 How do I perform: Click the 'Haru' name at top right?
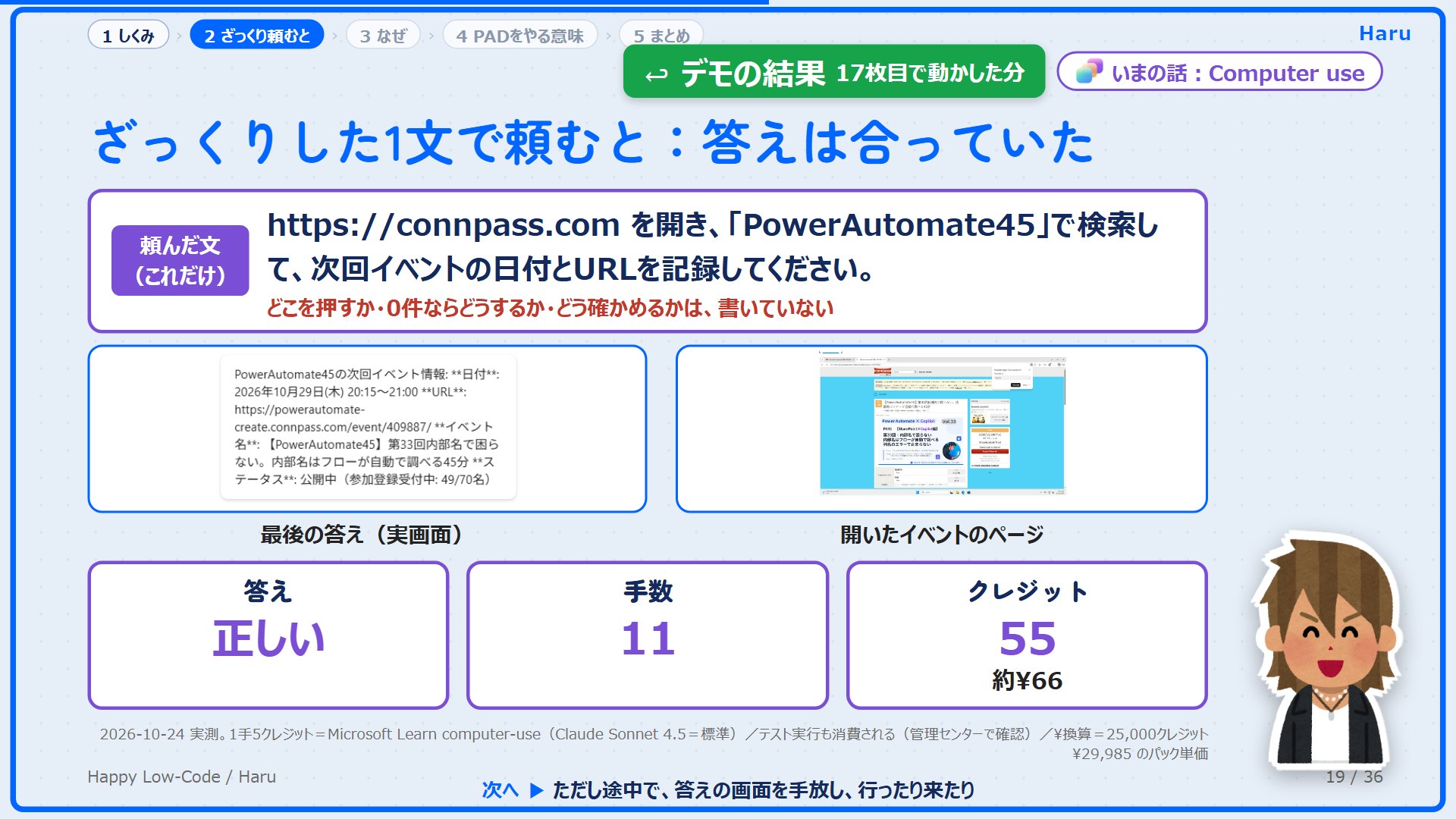coord(1385,33)
